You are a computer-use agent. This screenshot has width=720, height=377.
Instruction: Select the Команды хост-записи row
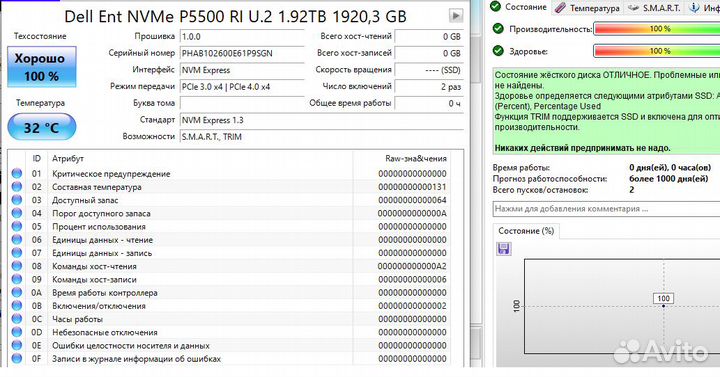click(230, 279)
